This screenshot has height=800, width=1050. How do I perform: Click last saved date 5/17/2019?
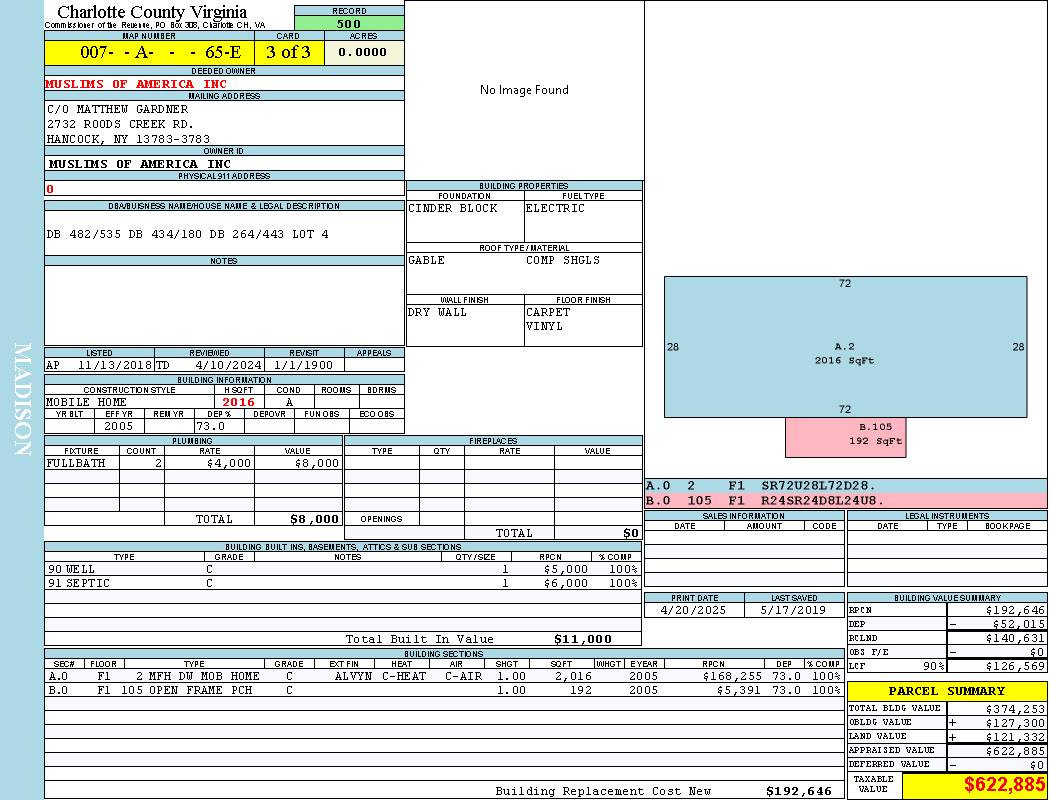793,611
